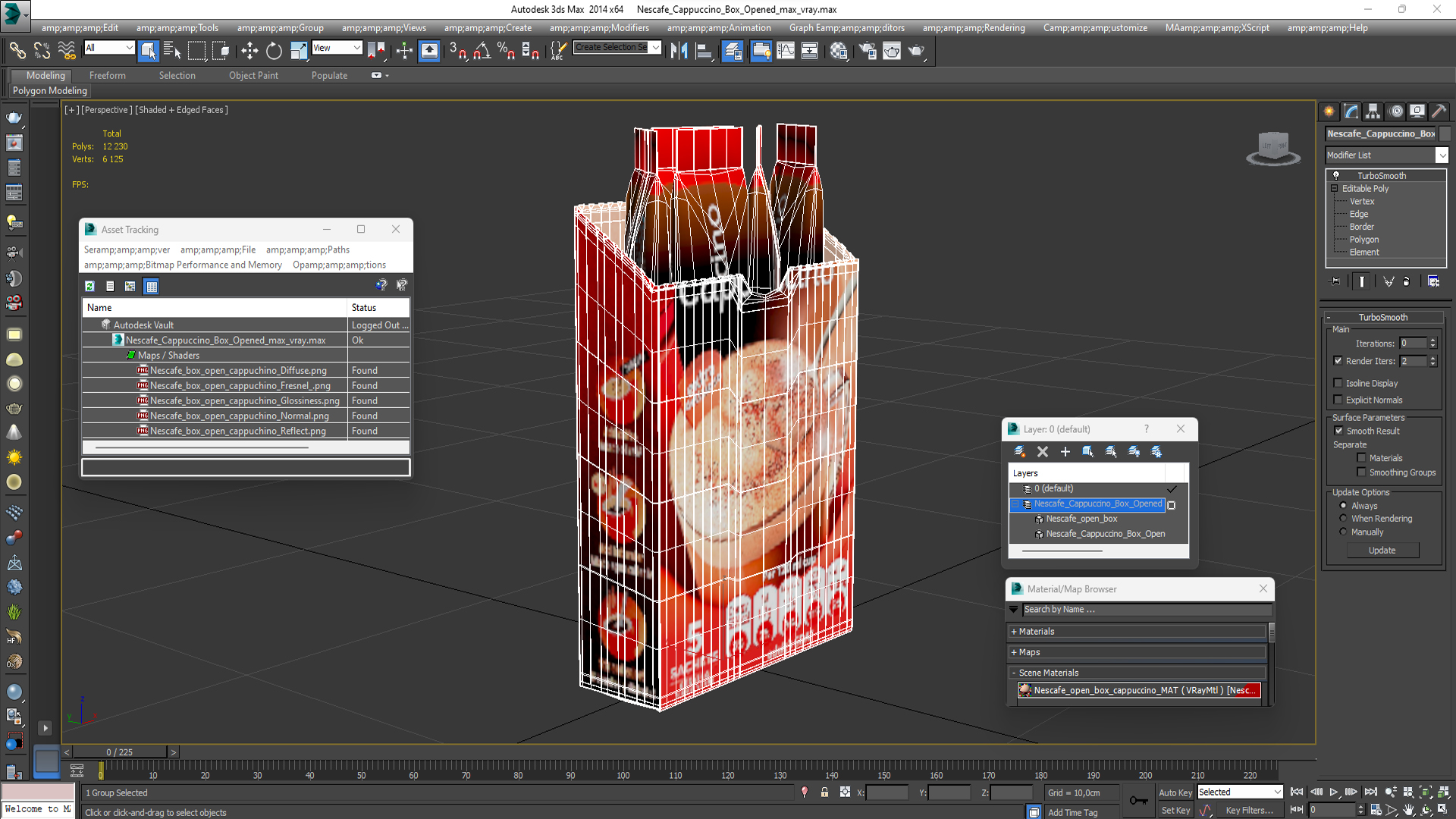Click Nescafe_open_box_cappuccino_MAT material entry
Viewport: 1456px width, 819px height.
1138,690
